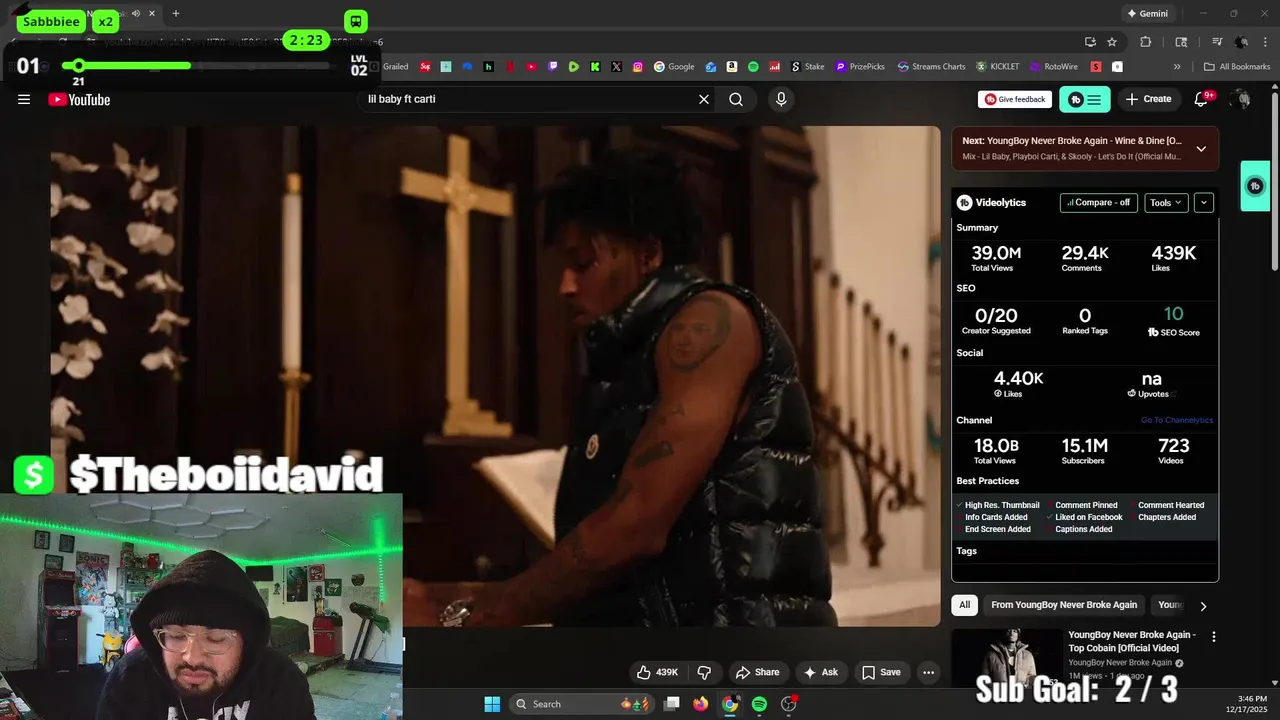
Task: Open the Streams Charts bookmark
Action: 932,67
